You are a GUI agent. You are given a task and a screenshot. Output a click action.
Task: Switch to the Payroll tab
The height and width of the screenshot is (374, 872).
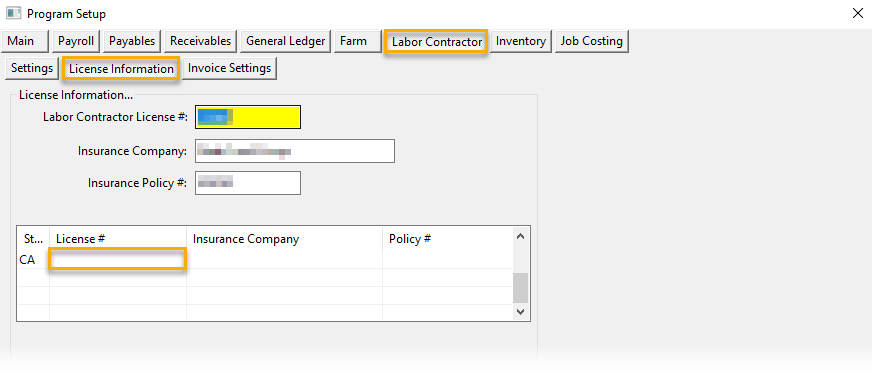coord(76,41)
